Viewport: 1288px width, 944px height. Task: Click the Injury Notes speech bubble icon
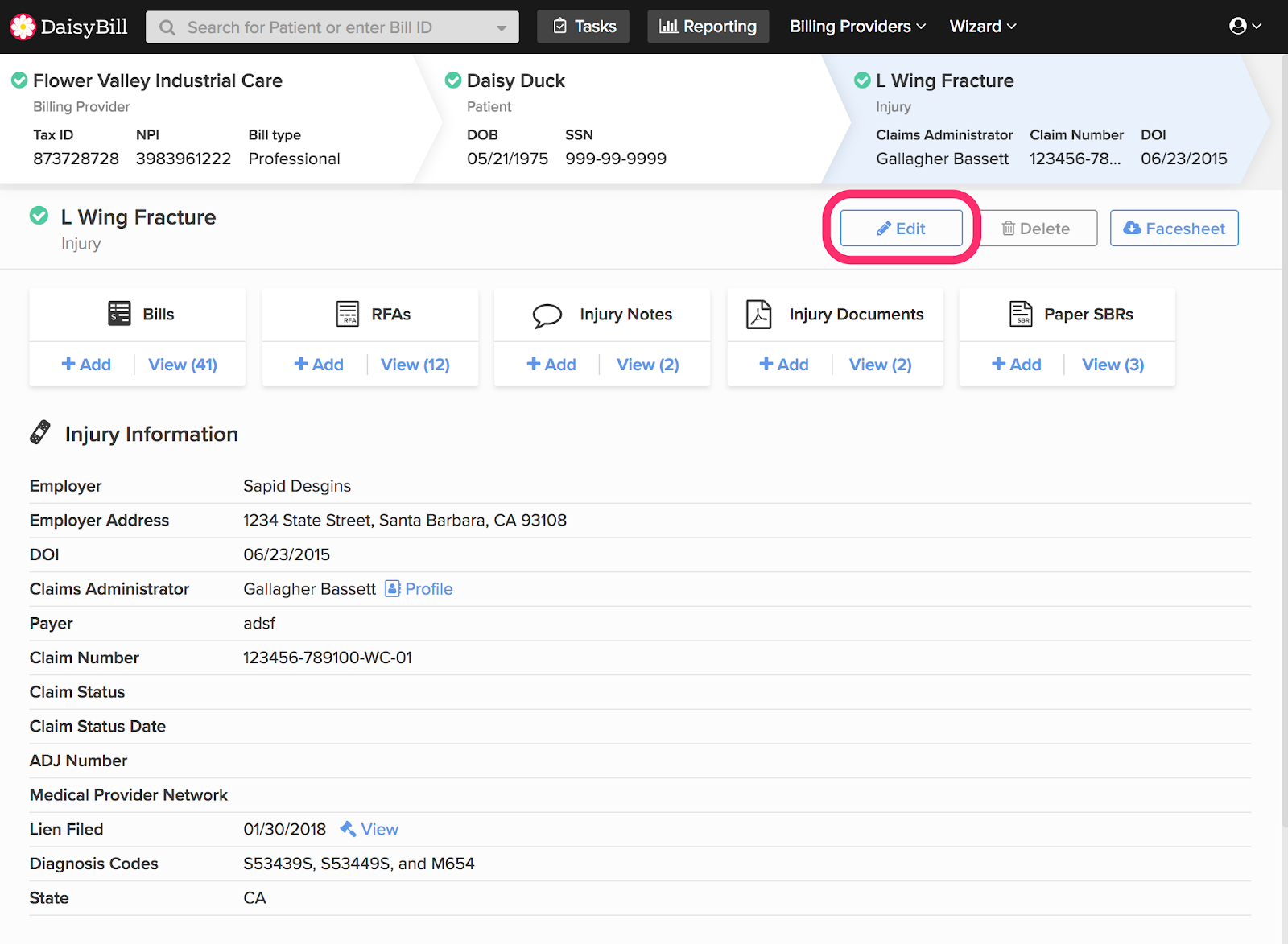pos(547,315)
